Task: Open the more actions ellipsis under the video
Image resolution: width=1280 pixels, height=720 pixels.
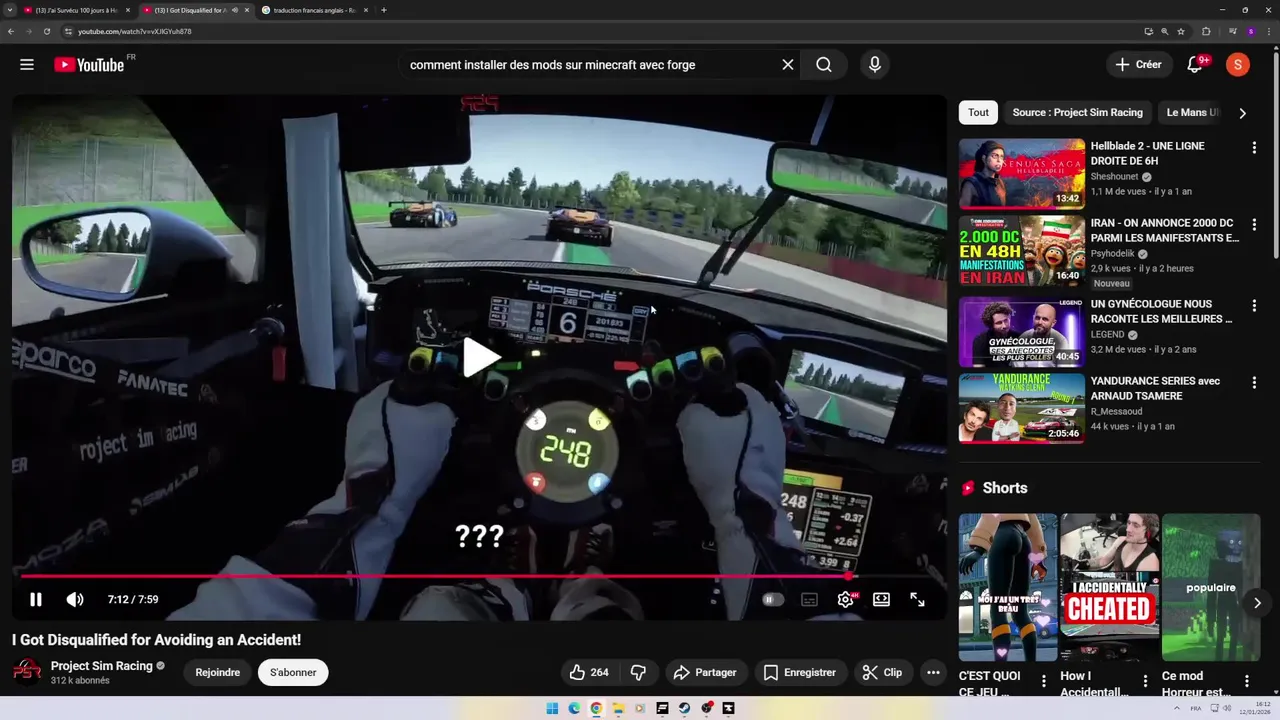Action: click(934, 673)
